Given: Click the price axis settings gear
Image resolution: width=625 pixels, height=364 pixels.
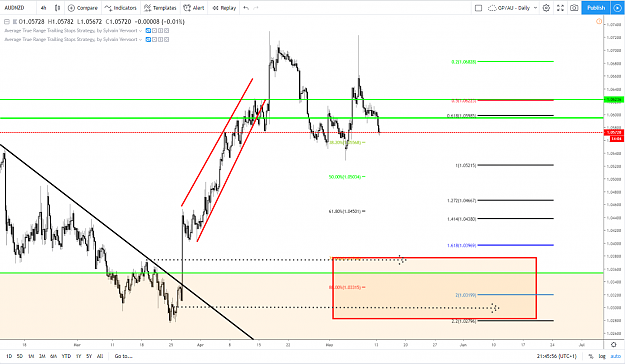Looking at the screenshot, I should 613,344.
